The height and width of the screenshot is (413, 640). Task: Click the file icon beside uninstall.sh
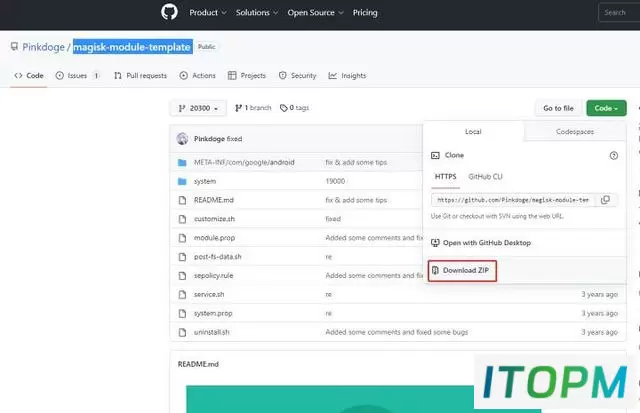182,332
